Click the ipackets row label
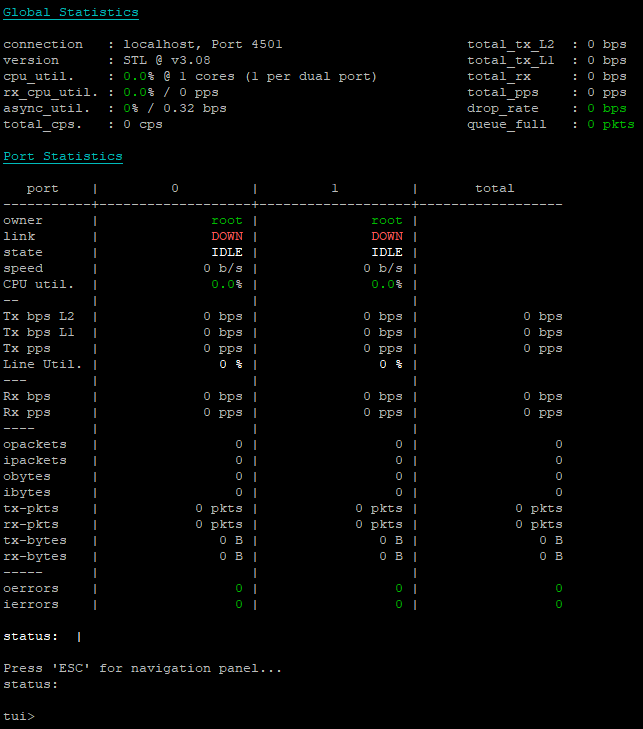 [x=35, y=461]
